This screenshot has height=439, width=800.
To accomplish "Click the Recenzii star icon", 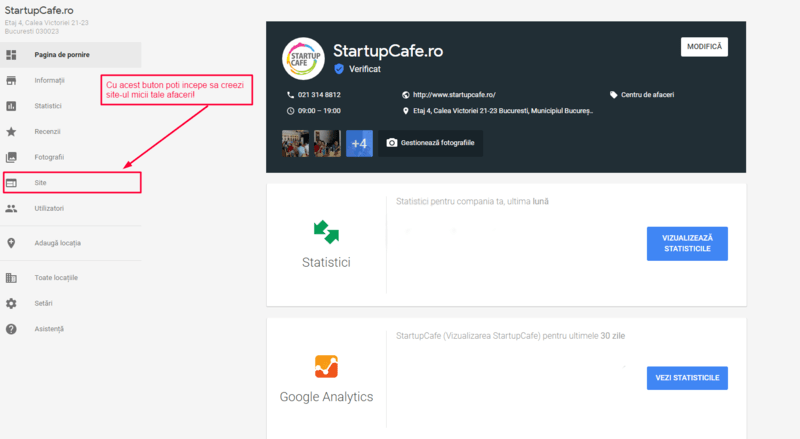I will [11, 132].
